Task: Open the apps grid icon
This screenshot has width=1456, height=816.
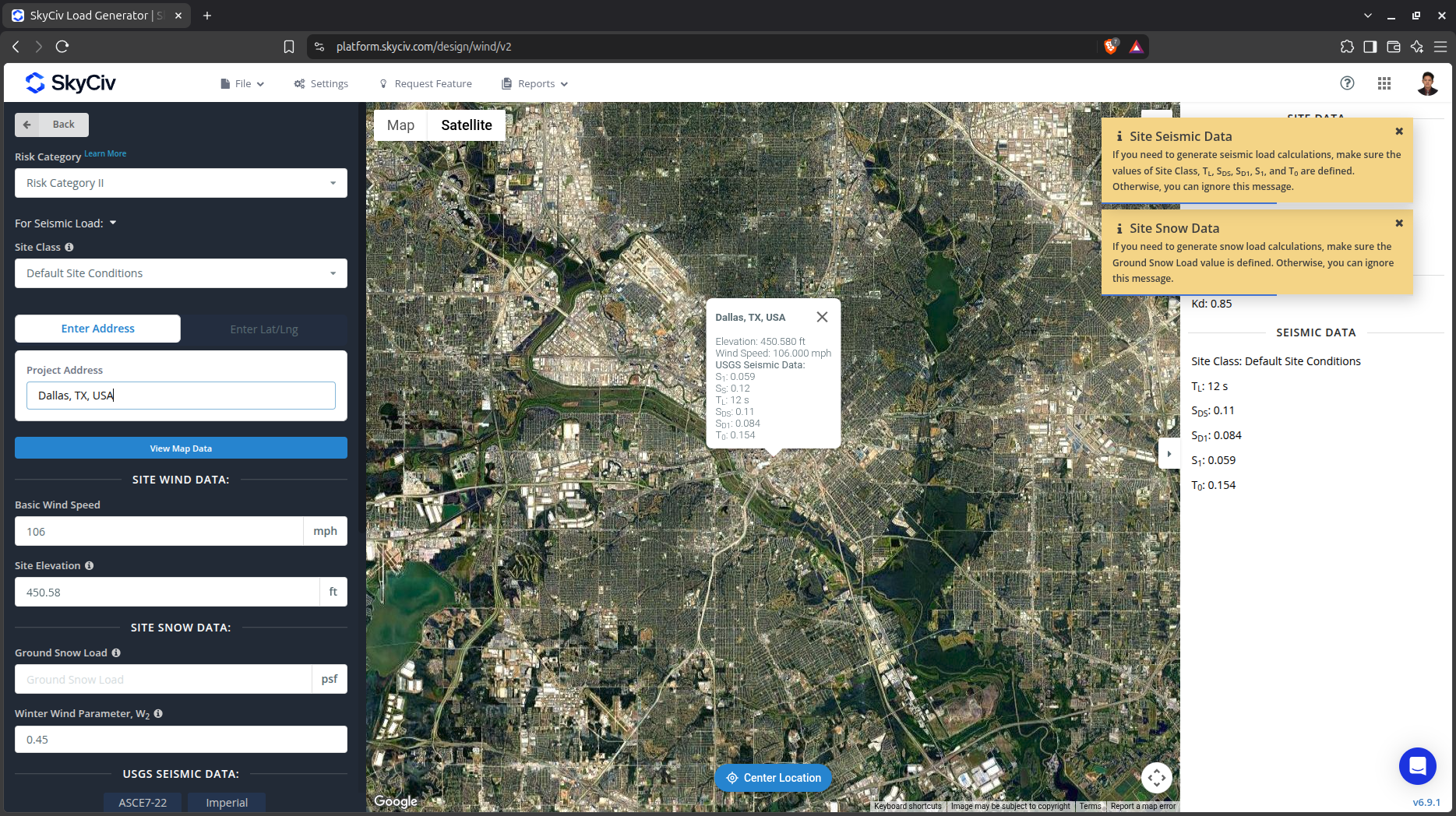Action: [1384, 83]
